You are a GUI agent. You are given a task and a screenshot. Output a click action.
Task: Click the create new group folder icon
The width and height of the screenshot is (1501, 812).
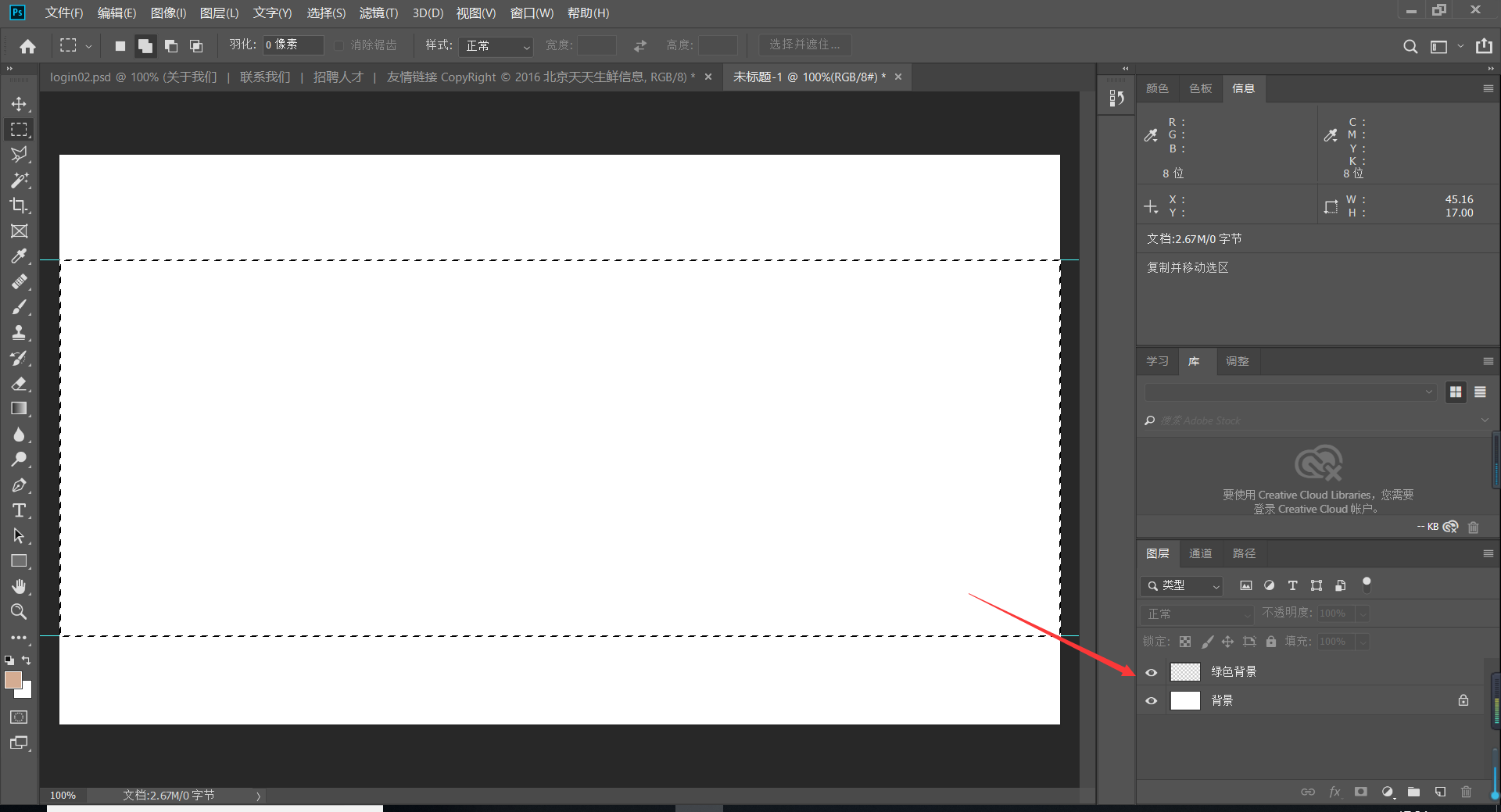1413,792
